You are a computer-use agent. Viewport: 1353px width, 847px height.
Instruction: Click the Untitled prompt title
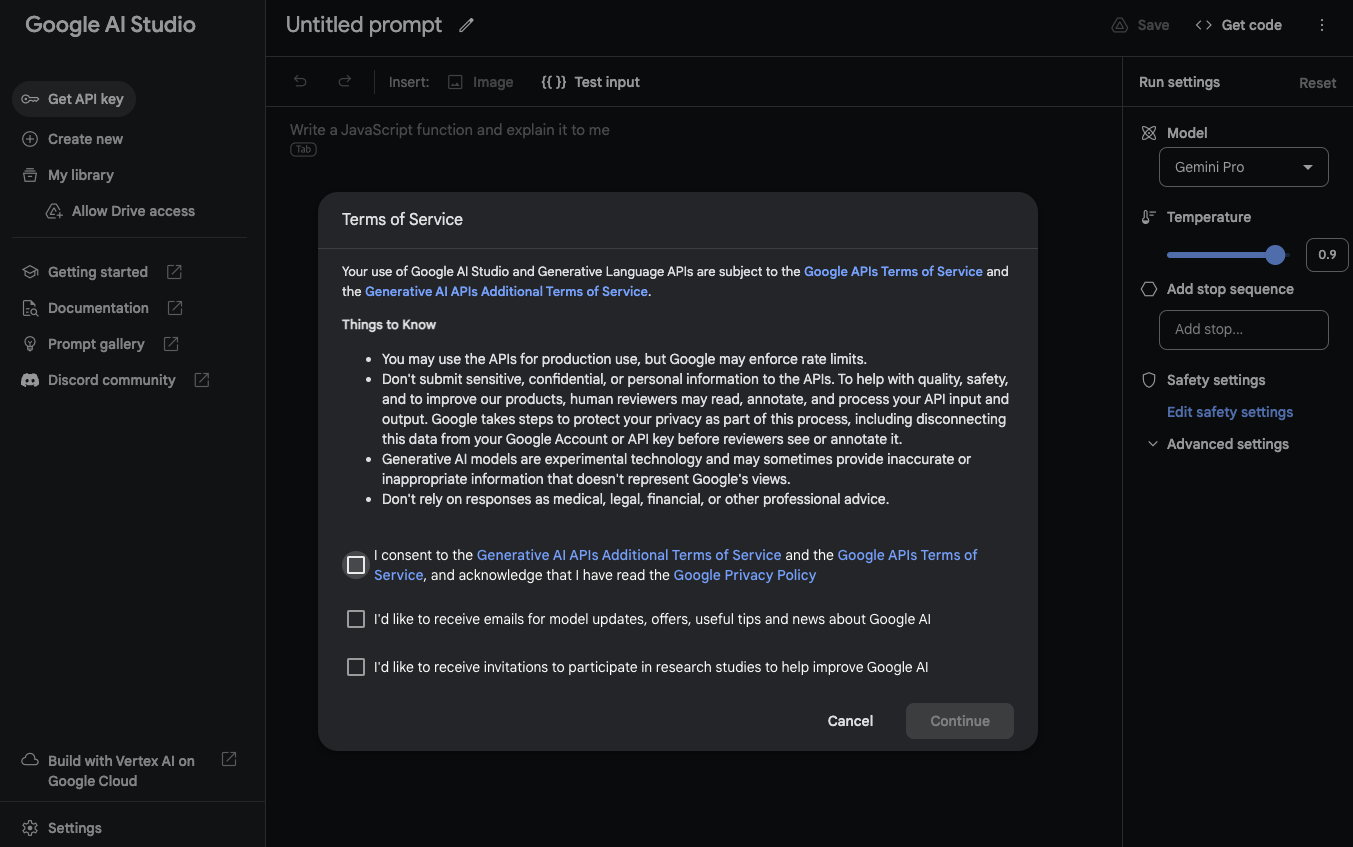point(364,25)
